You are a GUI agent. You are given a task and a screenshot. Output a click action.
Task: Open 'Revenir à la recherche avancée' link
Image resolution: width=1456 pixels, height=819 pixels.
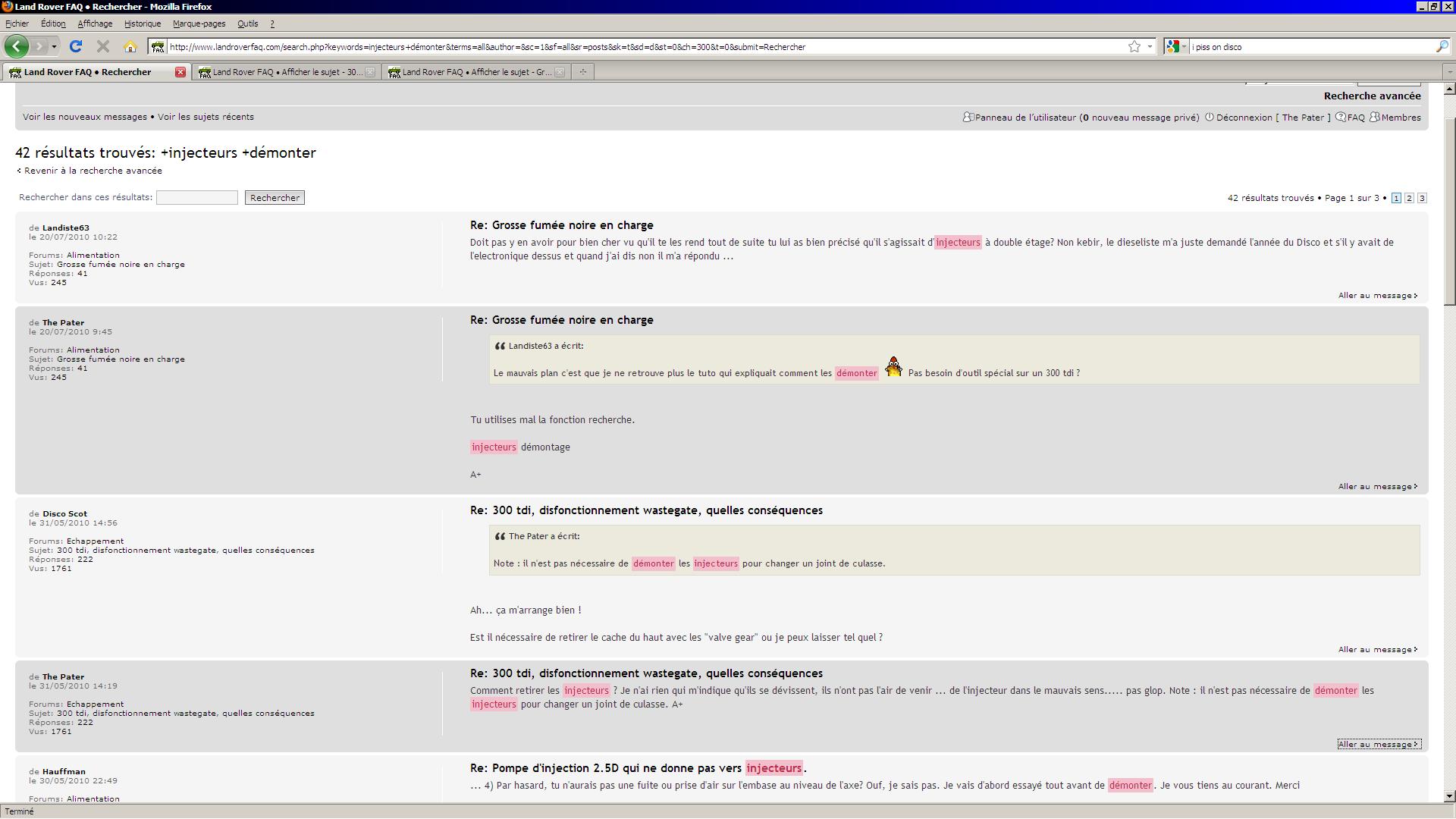(x=93, y=171)
